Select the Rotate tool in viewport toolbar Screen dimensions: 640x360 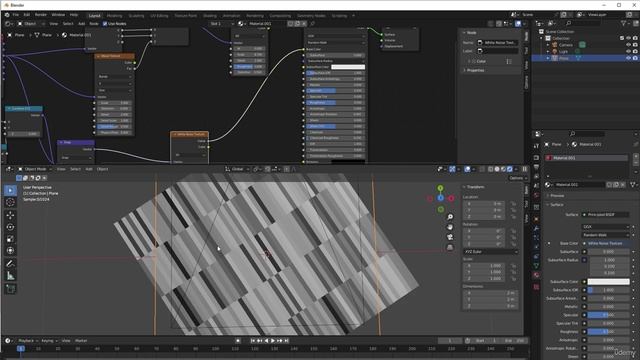click(x=10, y=227)
